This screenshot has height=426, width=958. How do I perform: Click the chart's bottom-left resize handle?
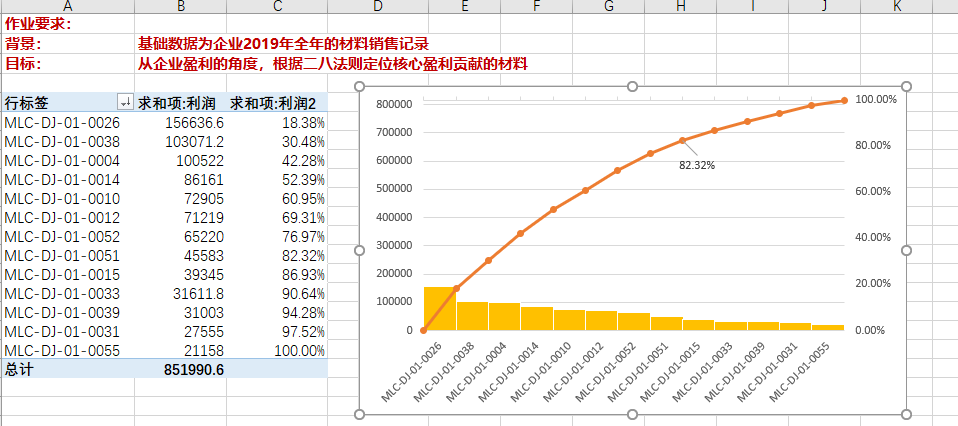pyautogui.click(x=359, y=414)
